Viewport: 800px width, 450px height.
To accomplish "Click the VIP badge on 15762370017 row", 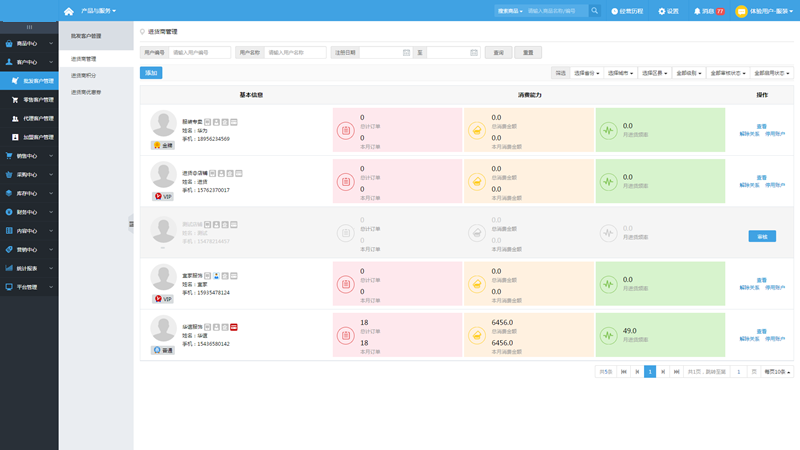I will tap(163, 196).
